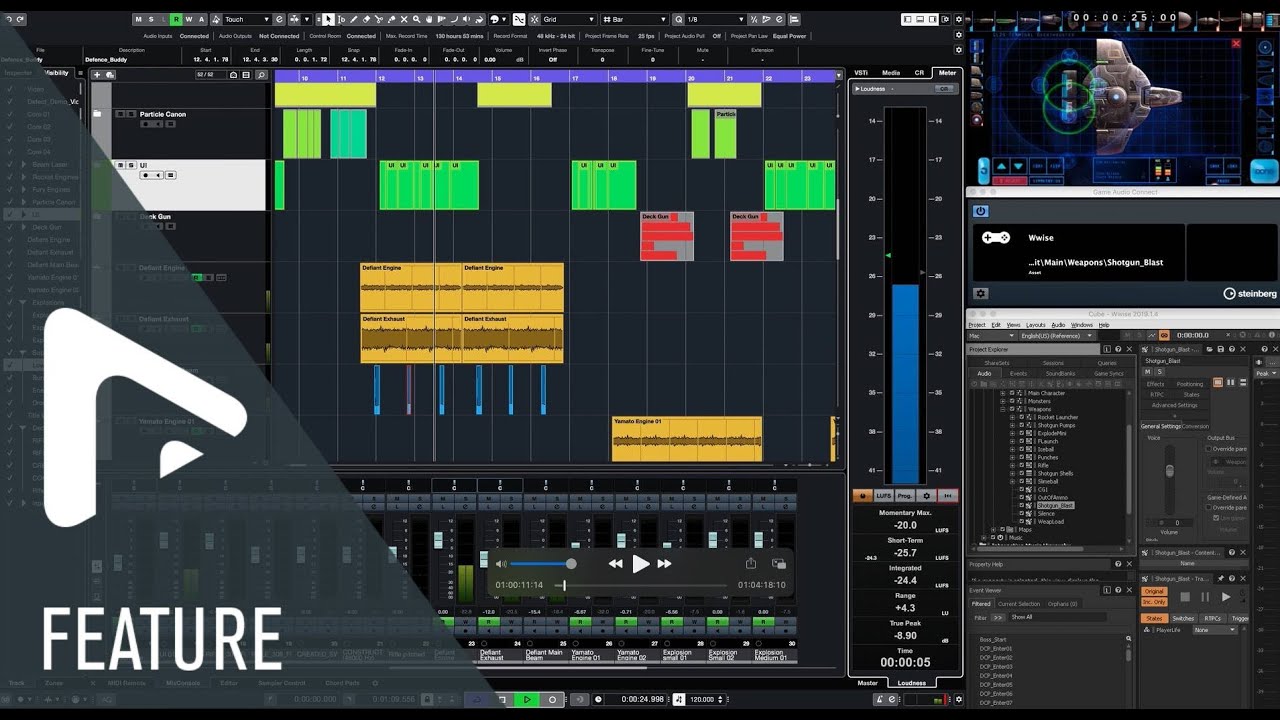Click the Prog. button in loudness panel
The height and width of the screenshot is (720, 1280).
905,495
